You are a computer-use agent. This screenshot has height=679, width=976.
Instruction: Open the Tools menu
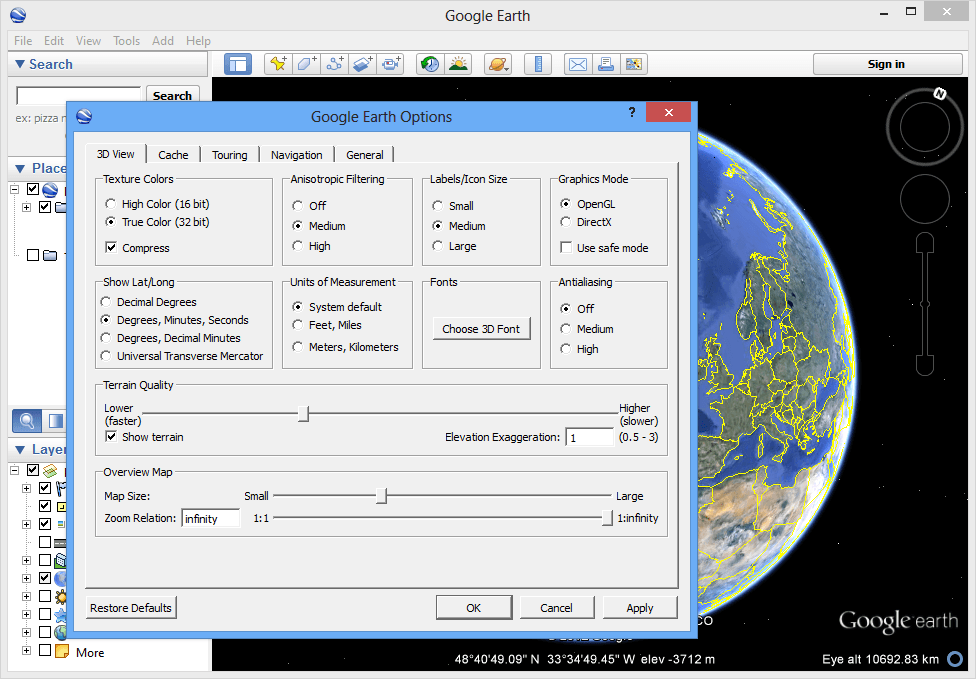(x=126, y=40)
